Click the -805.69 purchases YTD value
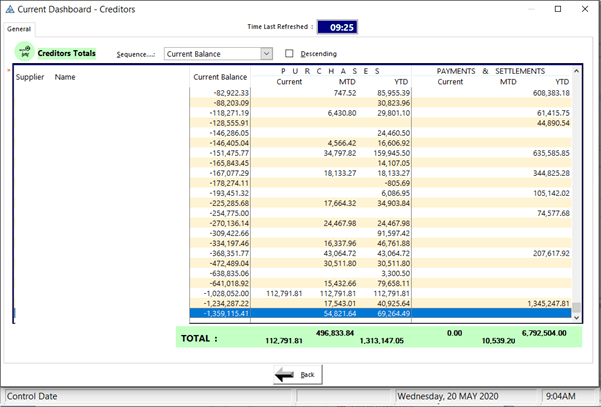The height and width of the screenshot is (407, 601). coord(397,183)
